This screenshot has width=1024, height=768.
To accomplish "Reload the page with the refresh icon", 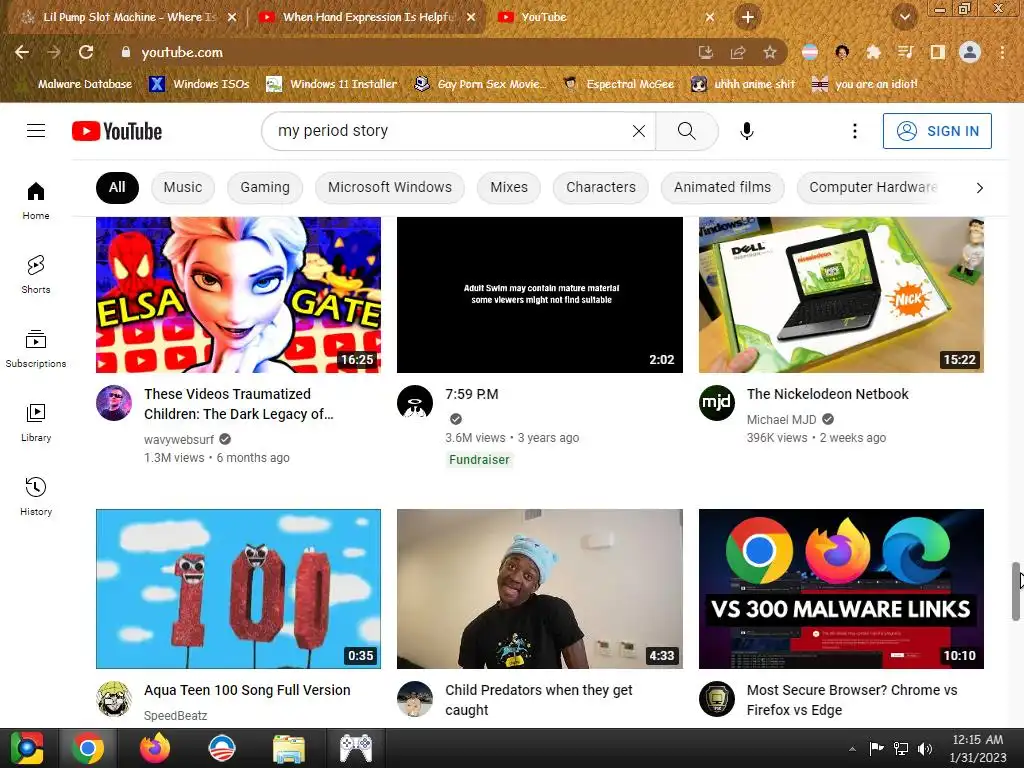I will pyautogui.click(x=86, y=52).
